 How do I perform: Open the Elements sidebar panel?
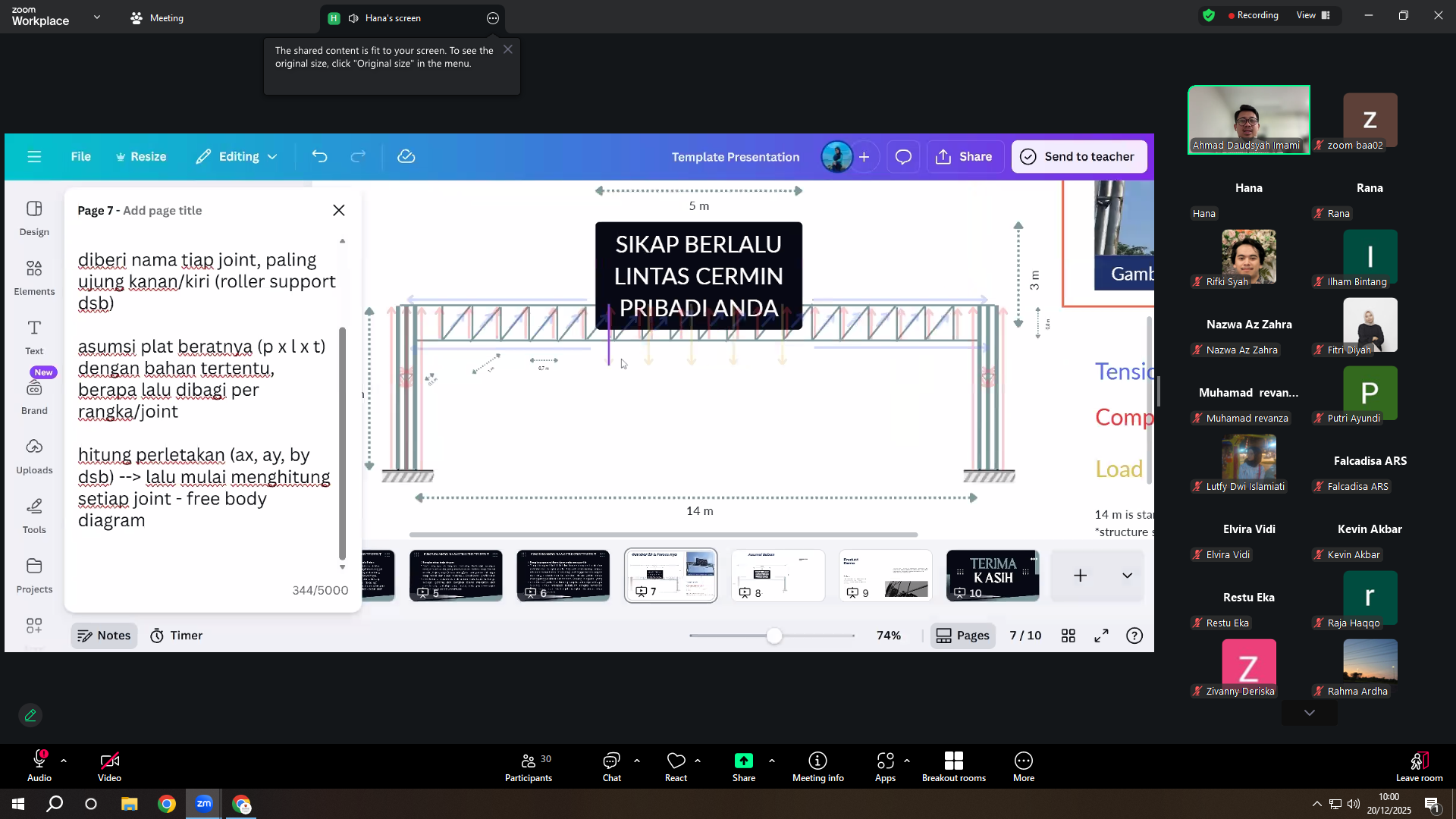click(x=34, y=278)
